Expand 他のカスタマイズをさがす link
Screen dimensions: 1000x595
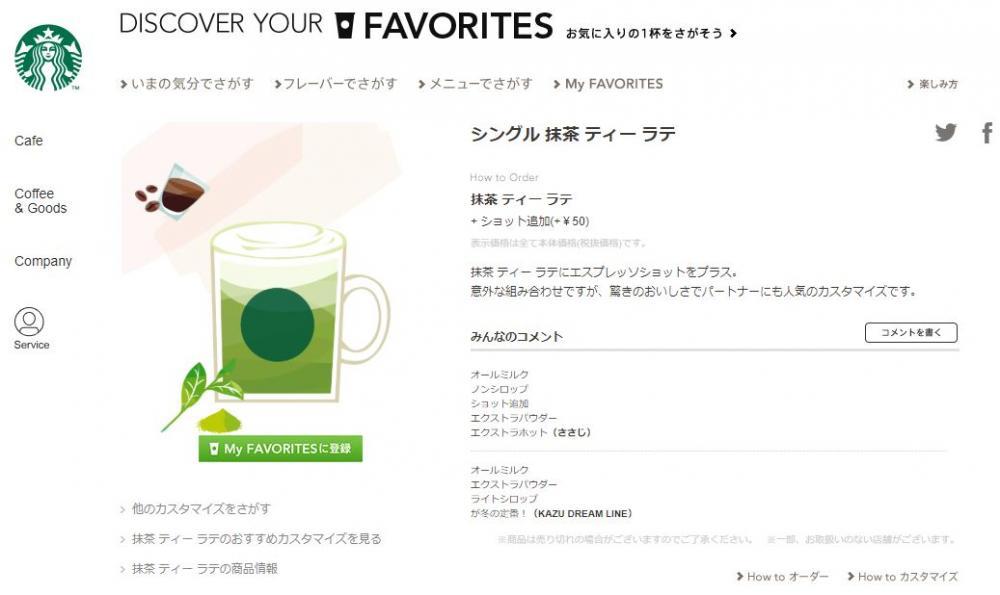pyautogui.click(x=196, y=509)
